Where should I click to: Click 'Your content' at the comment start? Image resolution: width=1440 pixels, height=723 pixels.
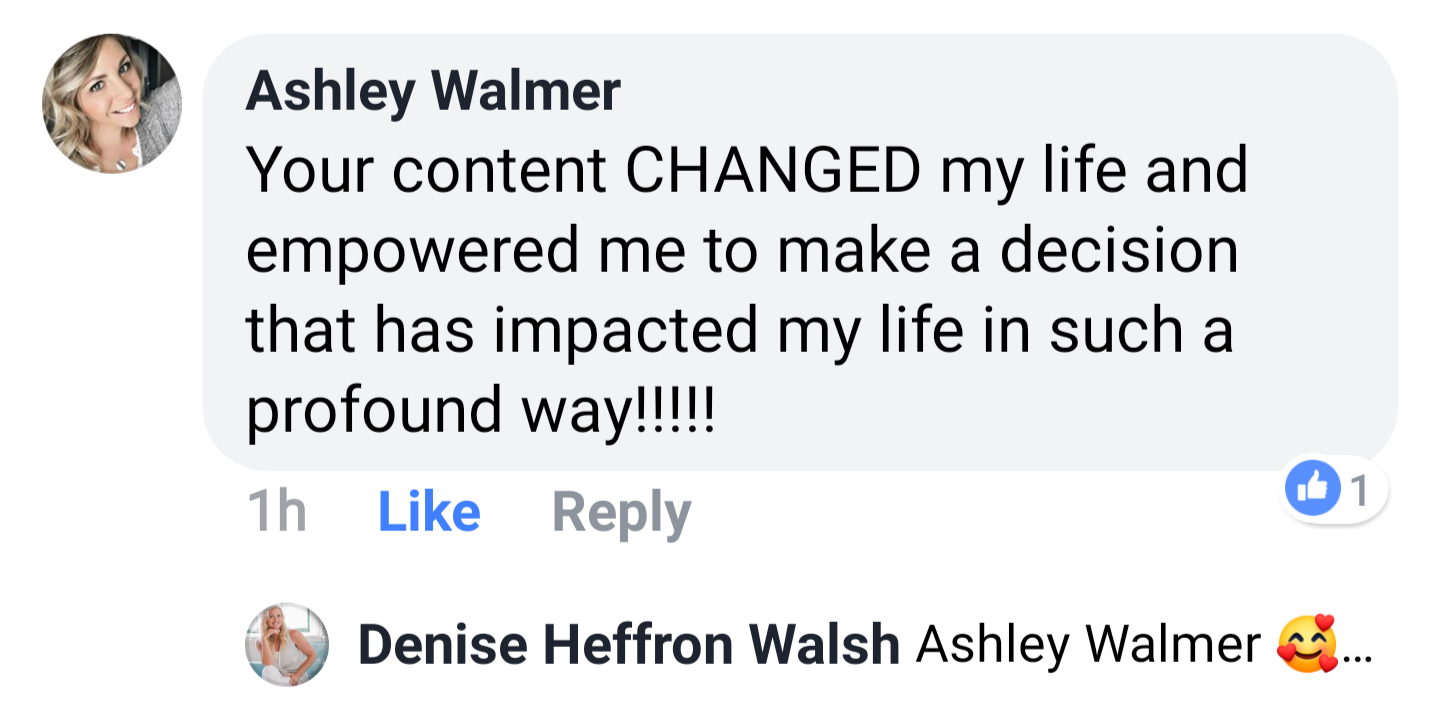[426, 171]
